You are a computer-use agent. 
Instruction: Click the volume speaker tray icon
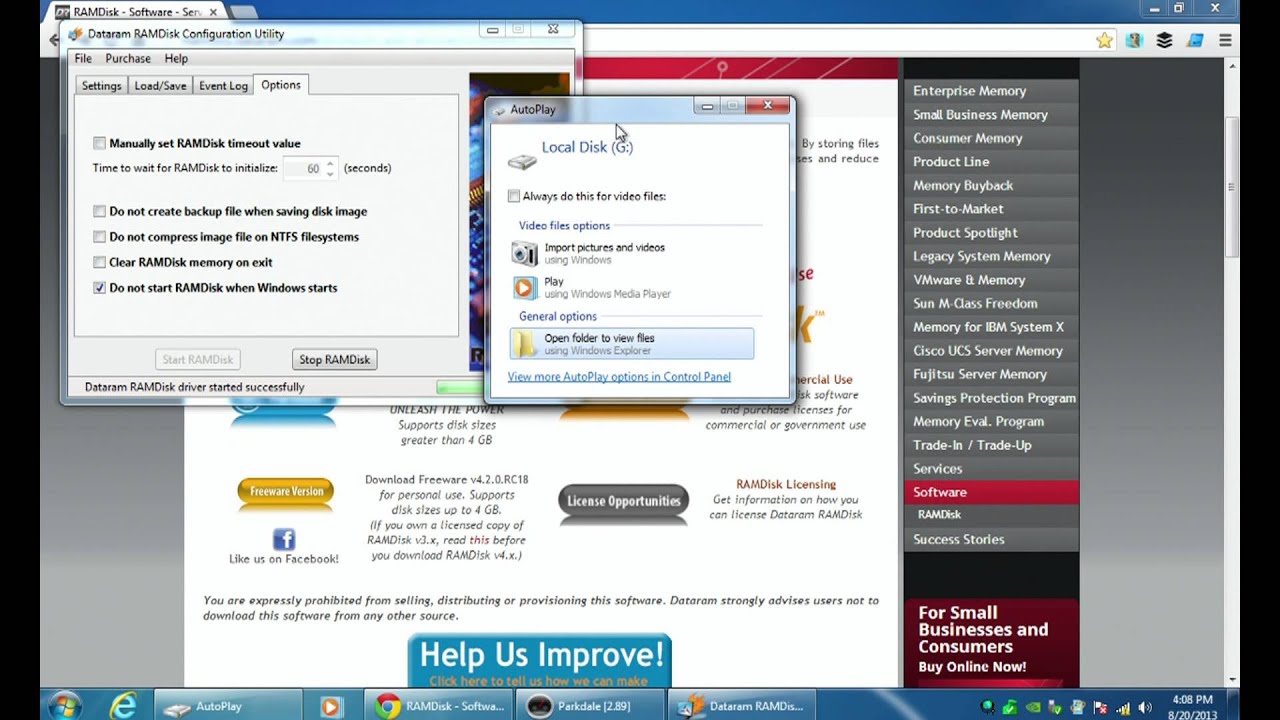pos(1145,708)
